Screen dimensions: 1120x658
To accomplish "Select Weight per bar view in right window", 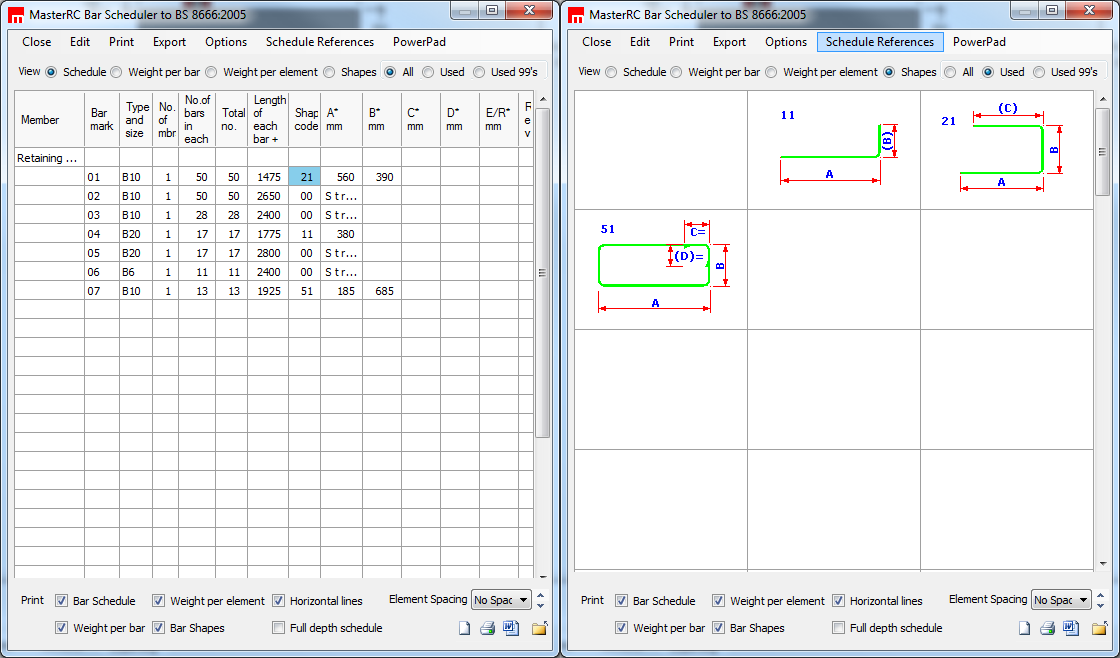I will tap(676, 72).
